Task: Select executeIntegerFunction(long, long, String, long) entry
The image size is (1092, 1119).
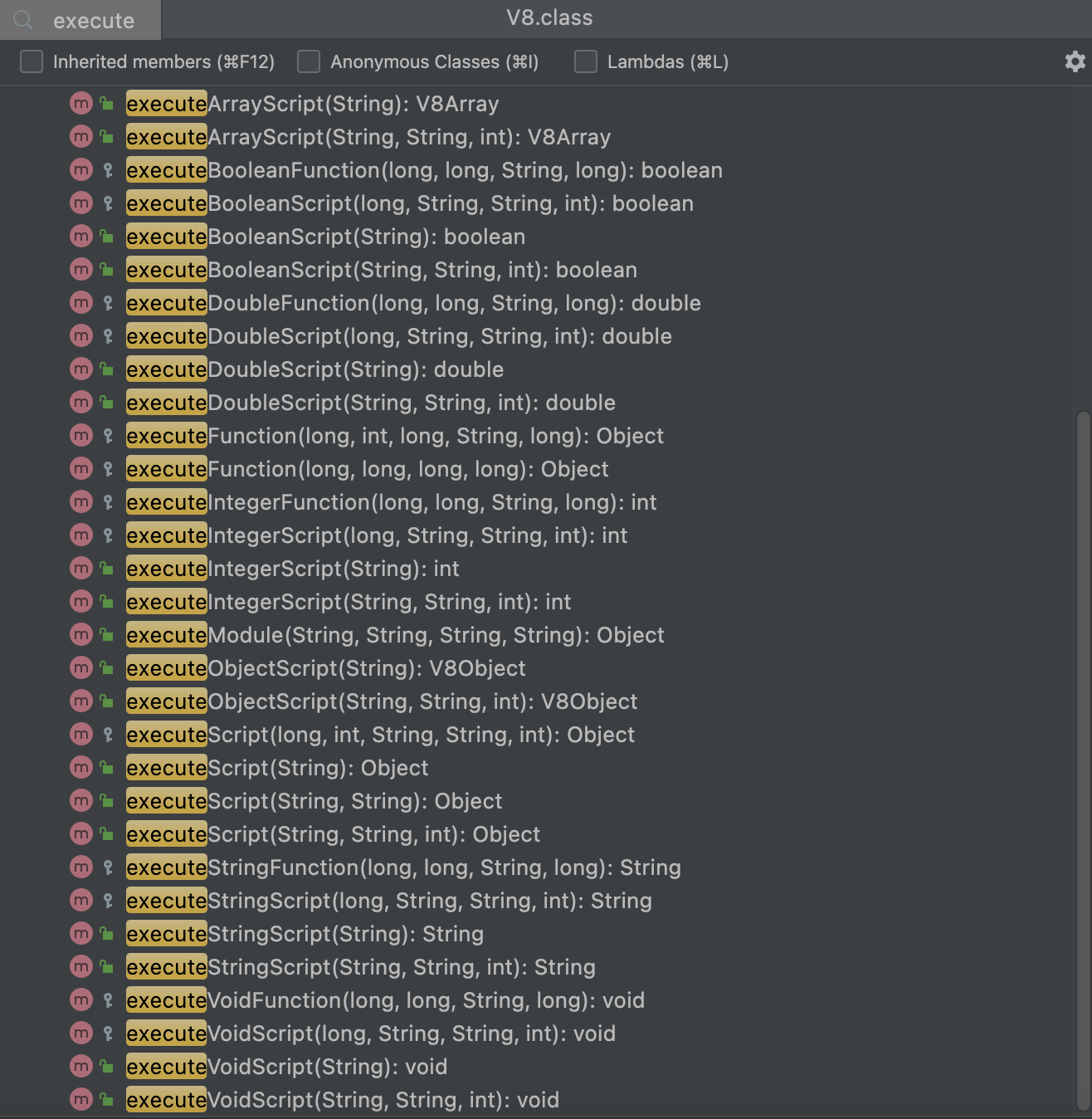Action: 391,502
